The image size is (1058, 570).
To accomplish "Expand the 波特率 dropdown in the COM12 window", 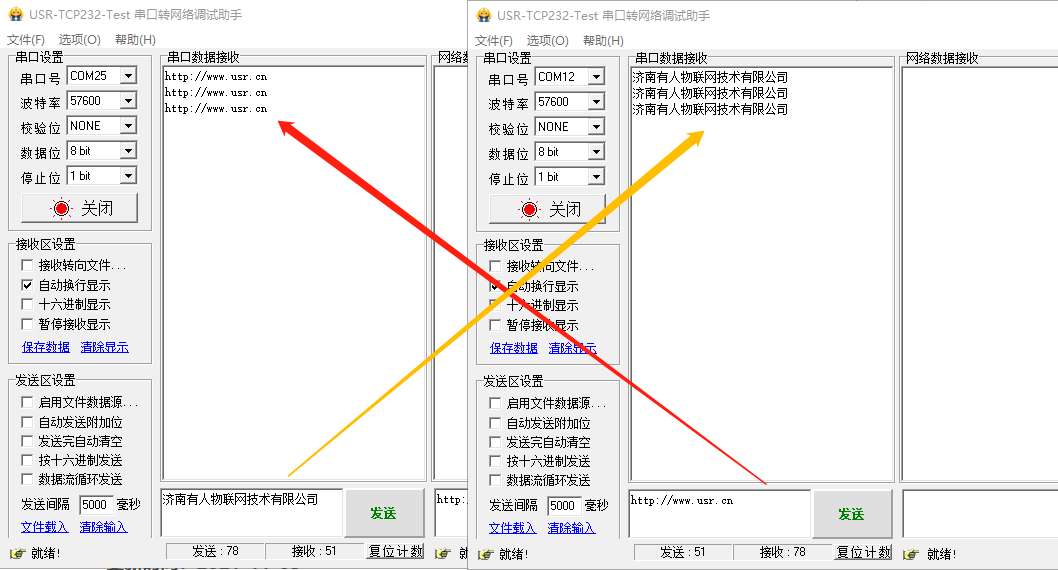I will [595, 102].
